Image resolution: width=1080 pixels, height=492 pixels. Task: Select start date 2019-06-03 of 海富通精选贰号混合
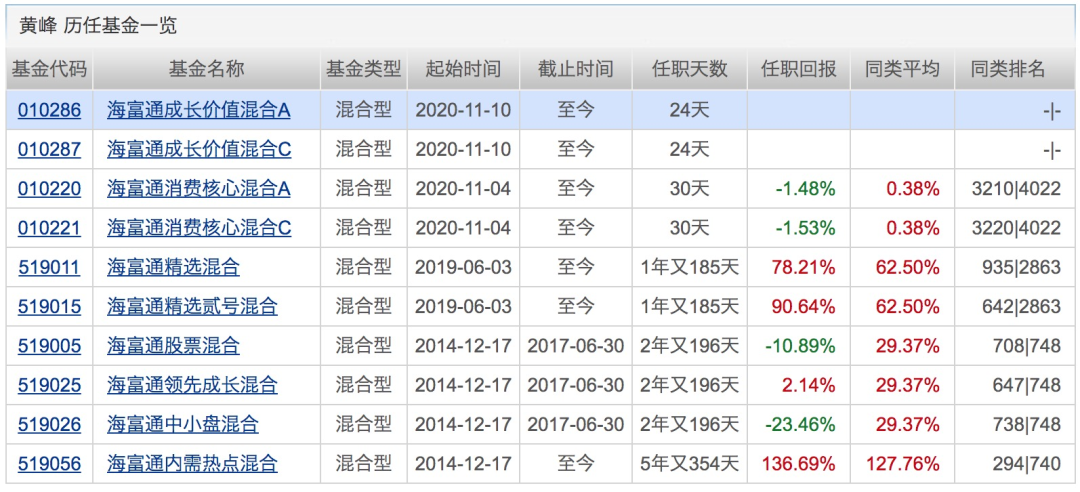pos(463,307)
